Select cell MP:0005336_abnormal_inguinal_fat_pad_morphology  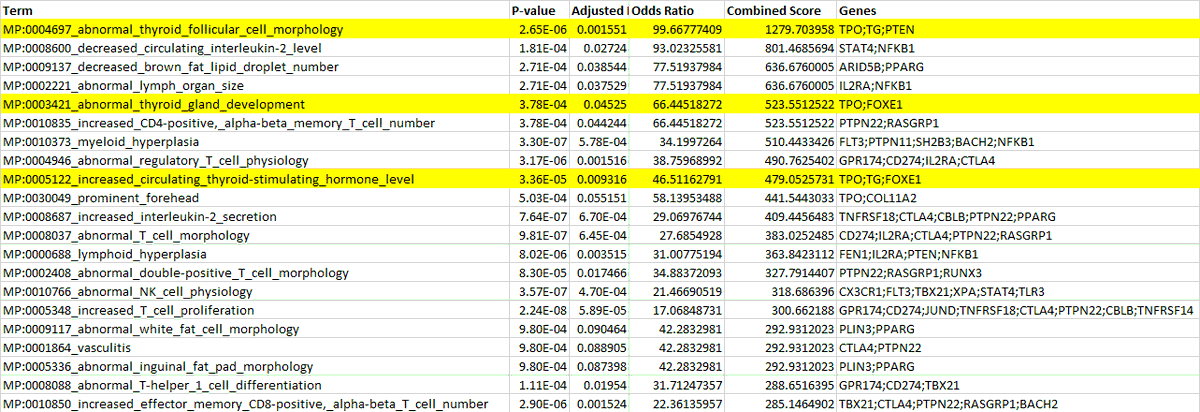point(253,366)
